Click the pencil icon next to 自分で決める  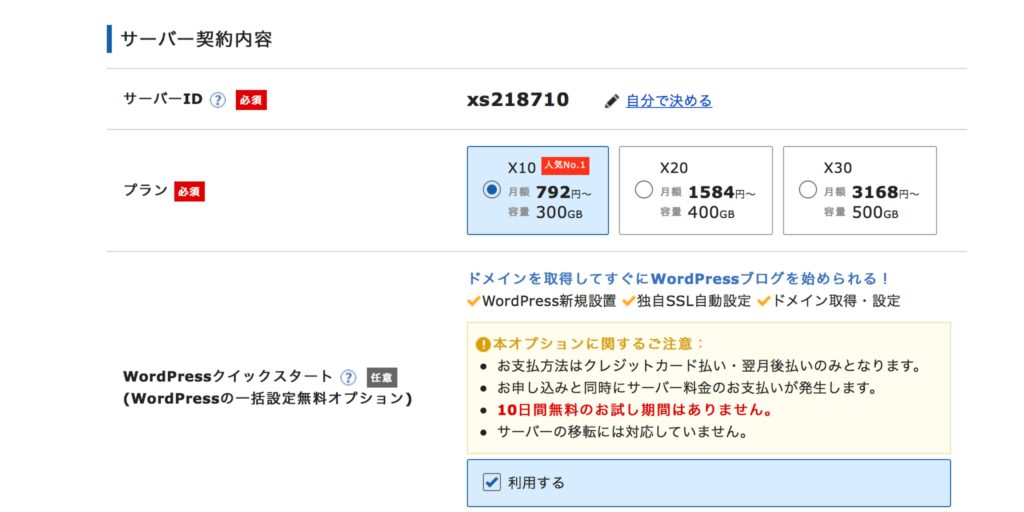point(611,101)
